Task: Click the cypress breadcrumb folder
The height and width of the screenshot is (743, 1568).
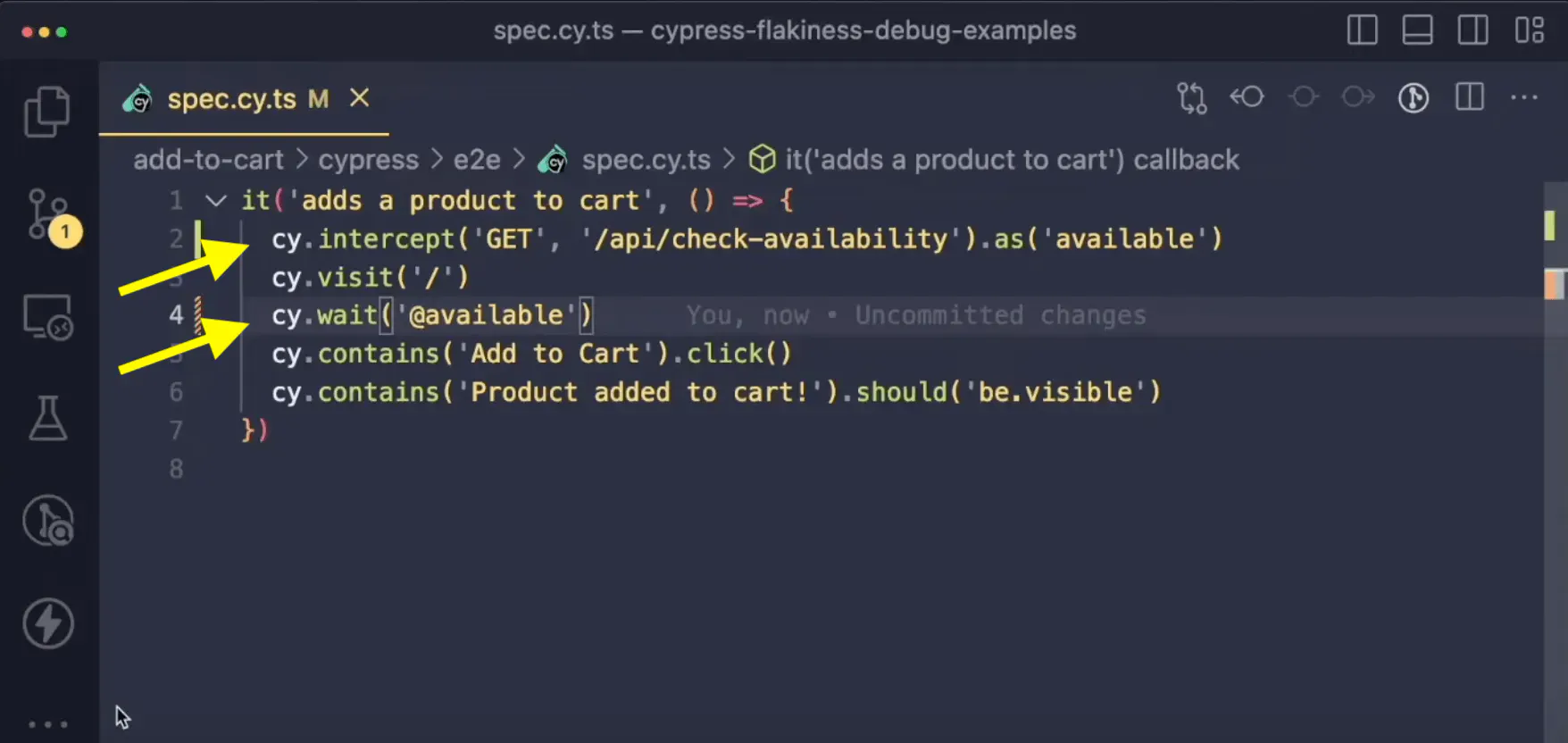Action: pos(368,160)
